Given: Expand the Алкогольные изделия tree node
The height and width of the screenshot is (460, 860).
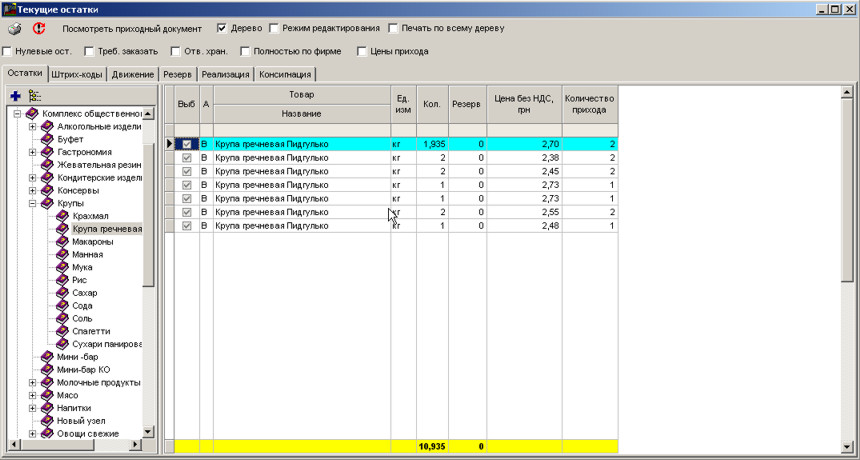Looking at the screenshot, I should 32,127.
